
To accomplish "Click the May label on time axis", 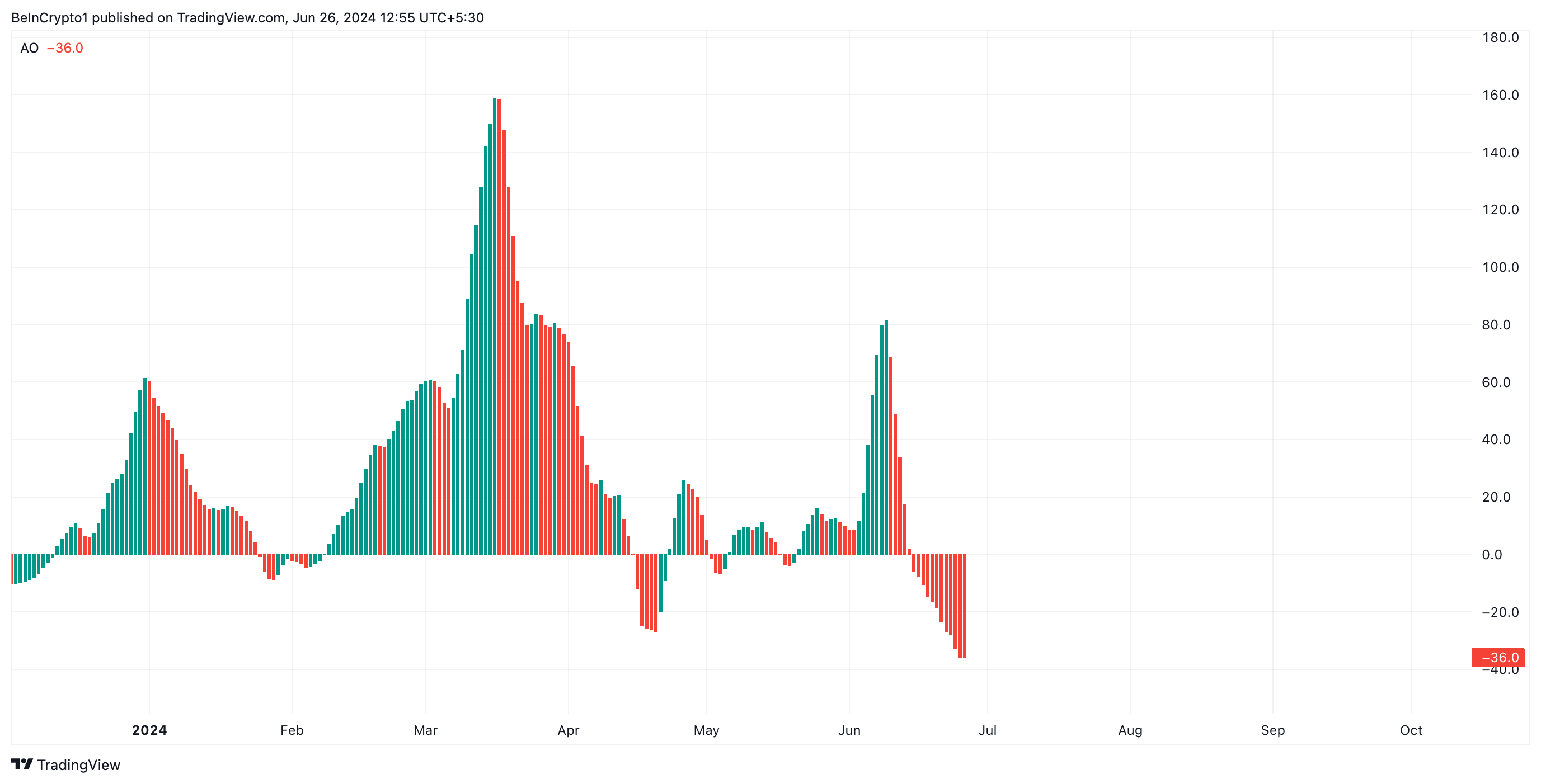I will coord(707,730).
